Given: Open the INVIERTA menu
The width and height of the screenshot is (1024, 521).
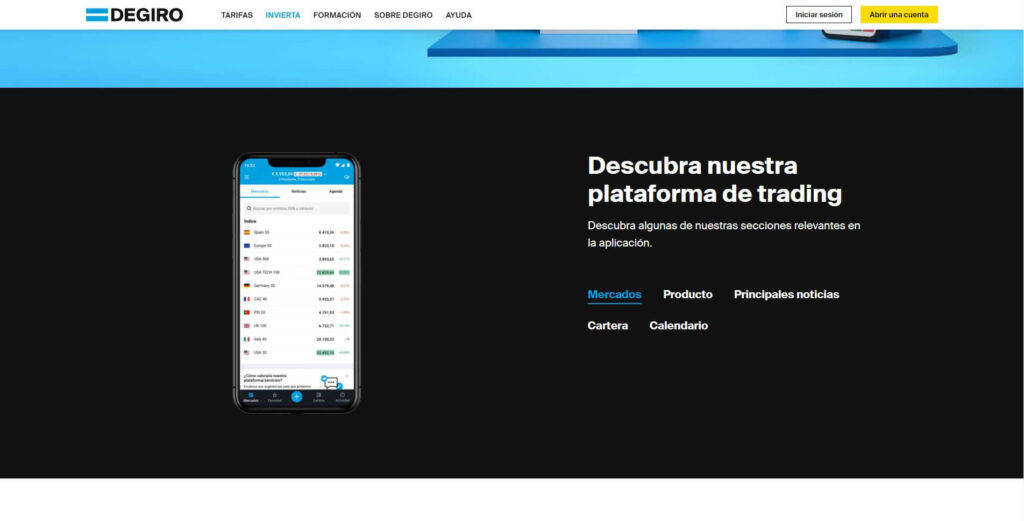Looking at the screenshot, I should pos(283,15).
